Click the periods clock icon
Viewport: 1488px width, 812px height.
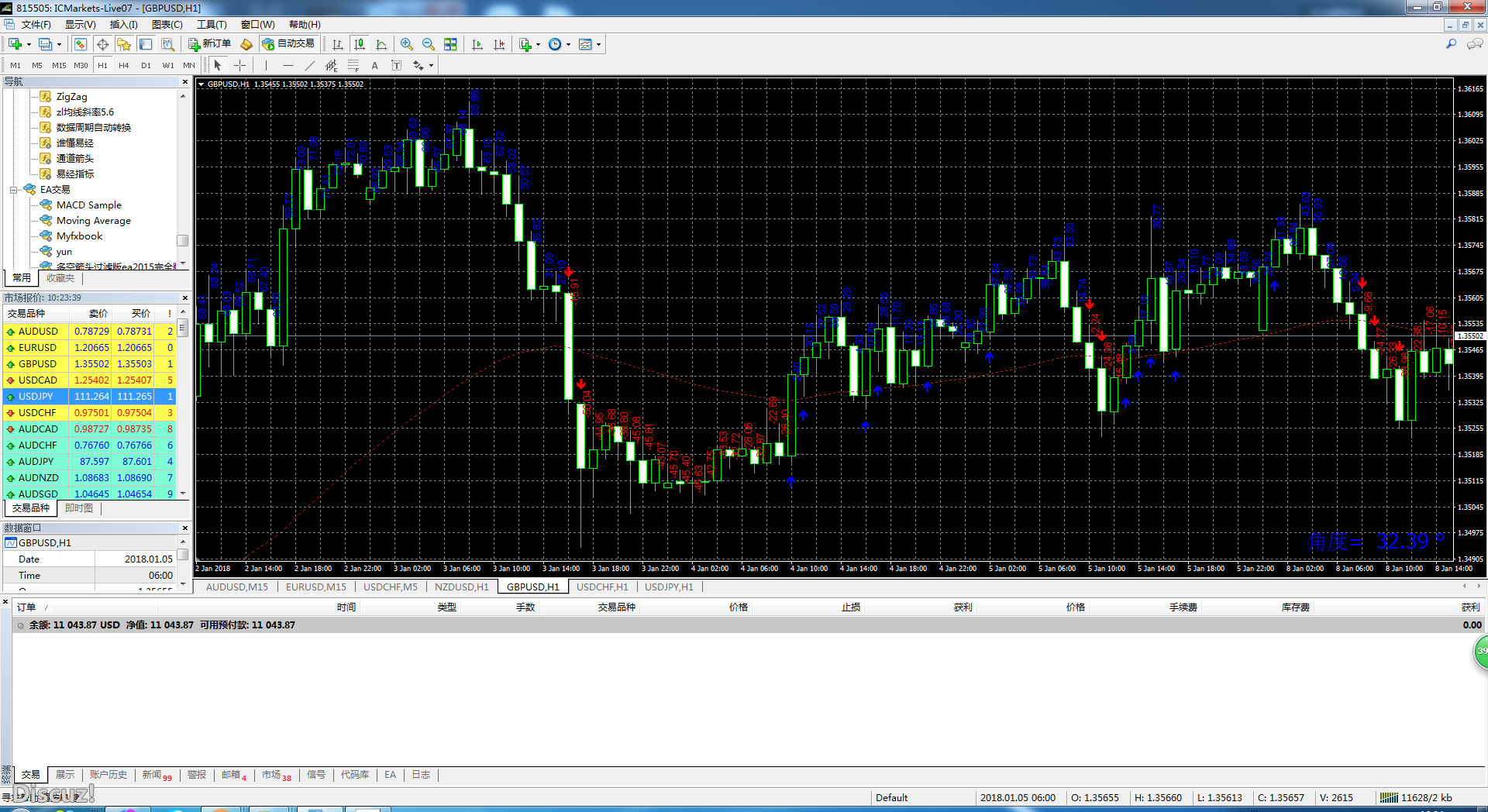[555, 44]
